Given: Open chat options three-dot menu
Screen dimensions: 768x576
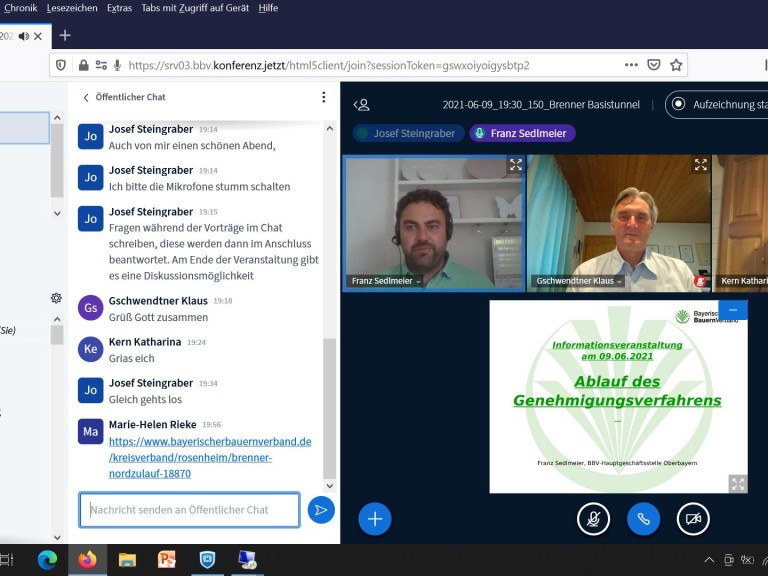Looking at the screenshot, I should 323,97.
